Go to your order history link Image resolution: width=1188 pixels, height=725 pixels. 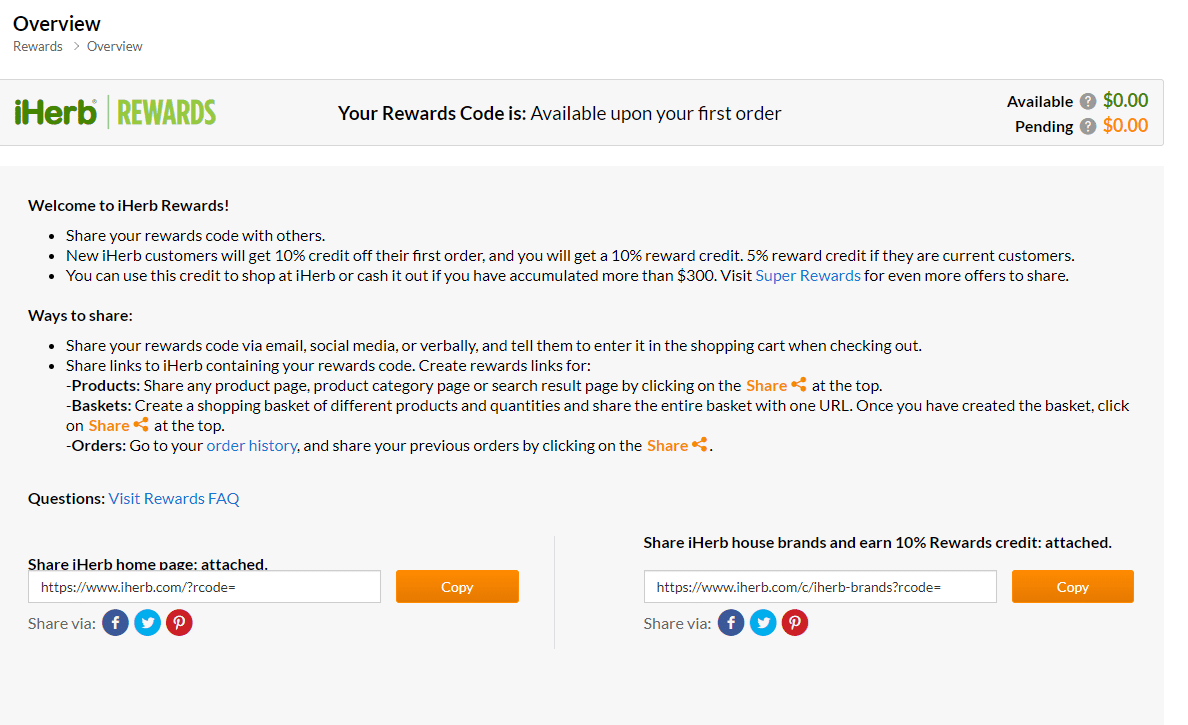pos(251,445)
